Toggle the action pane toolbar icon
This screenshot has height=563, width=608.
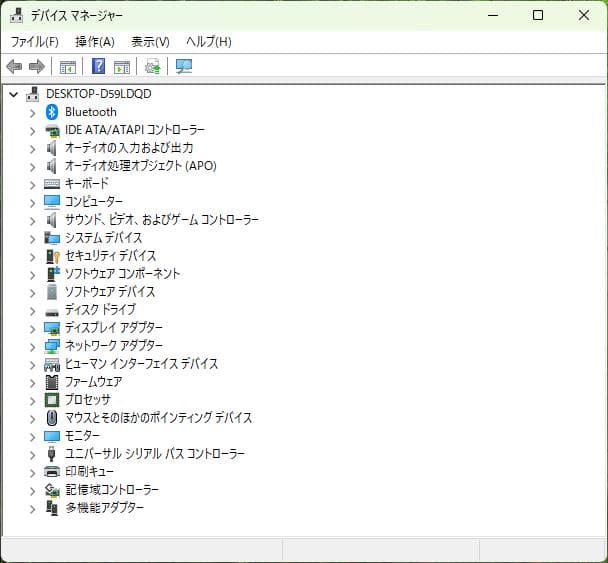(122, 67)
